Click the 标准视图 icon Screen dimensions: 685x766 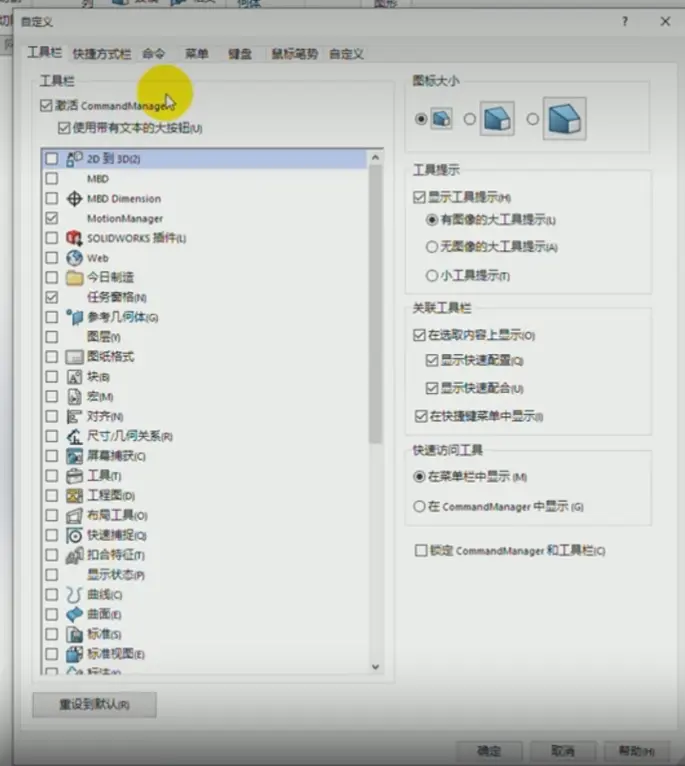point(74,654)
